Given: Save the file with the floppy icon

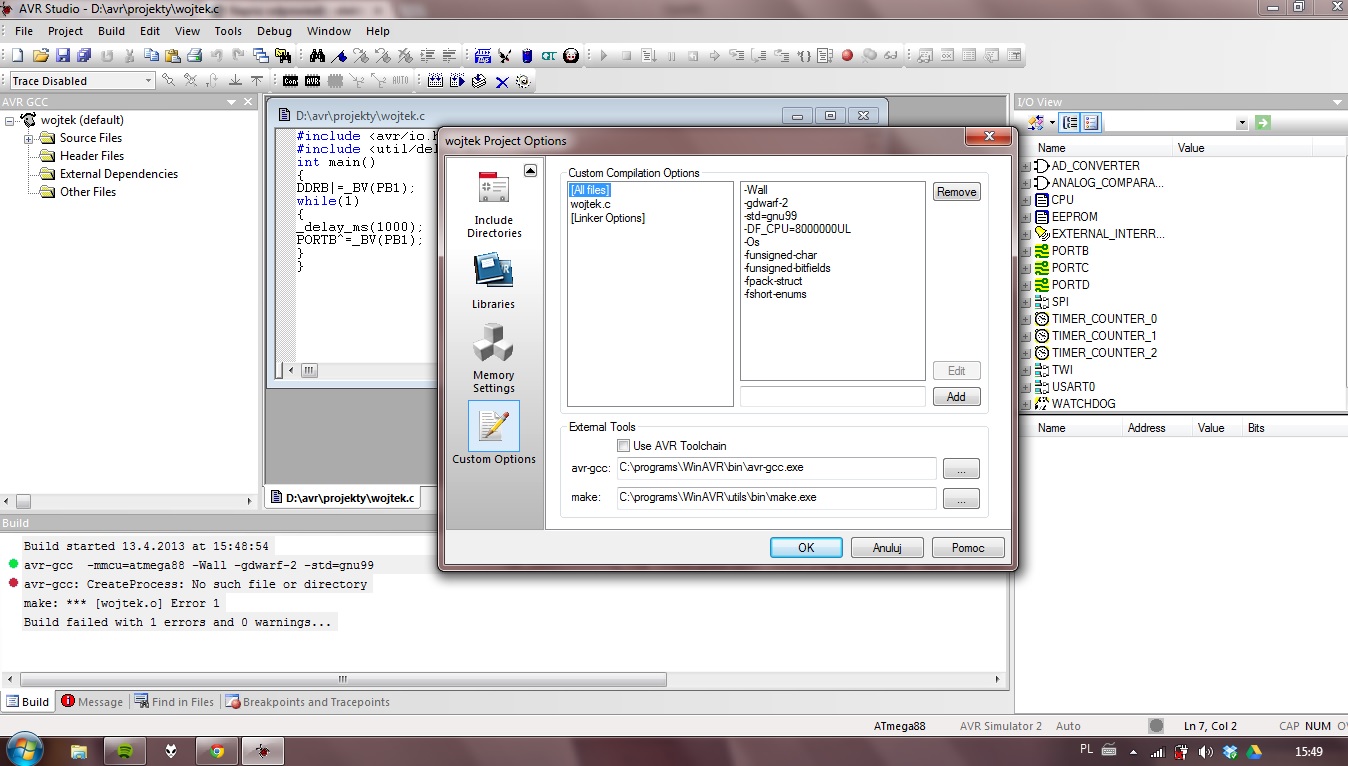Looking at the screenshot, I should [x=62, y=56].
